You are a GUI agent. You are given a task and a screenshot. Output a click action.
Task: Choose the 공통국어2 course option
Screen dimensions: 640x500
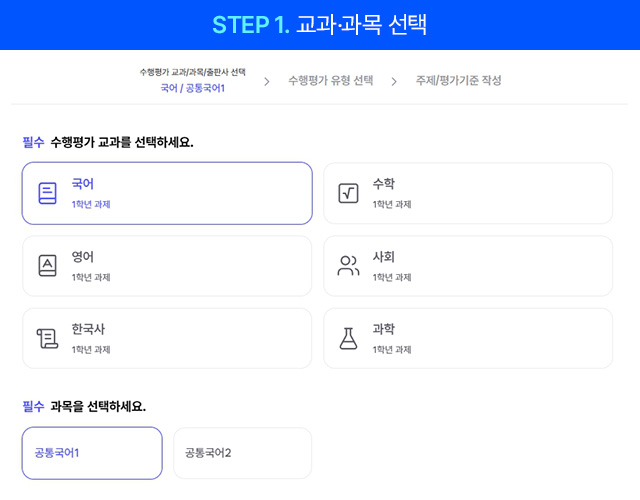coord(242,453)
